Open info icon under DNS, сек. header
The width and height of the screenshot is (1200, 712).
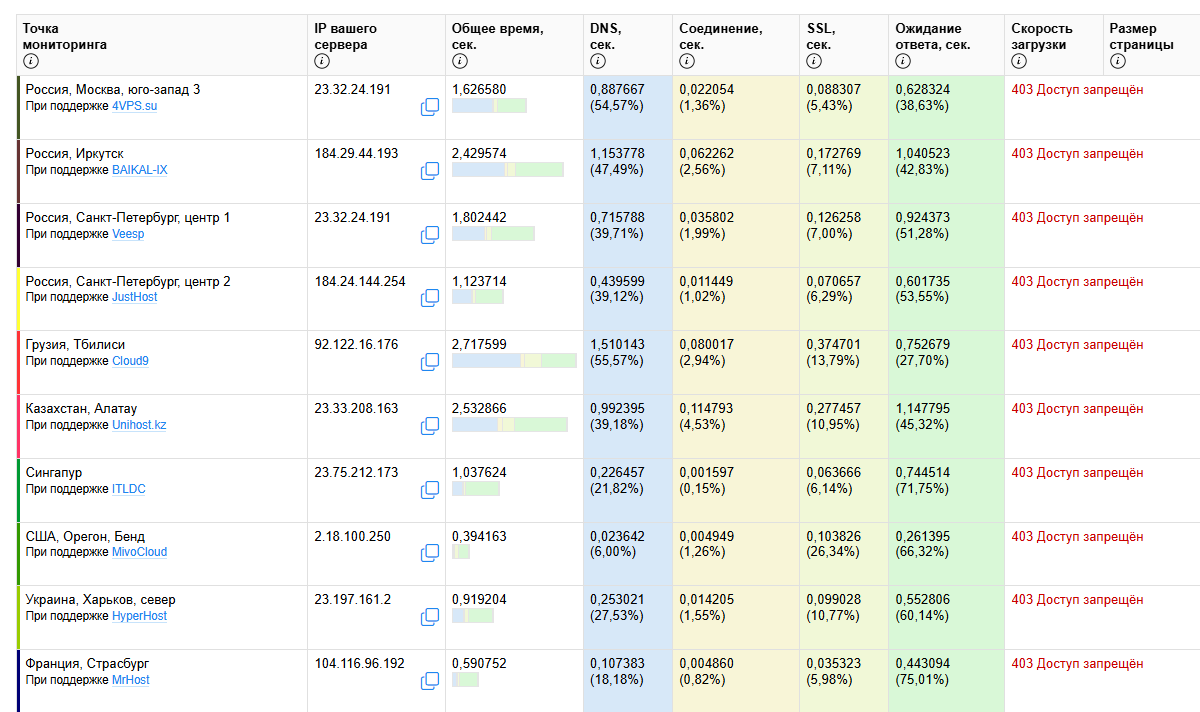[x=598, y=61]
